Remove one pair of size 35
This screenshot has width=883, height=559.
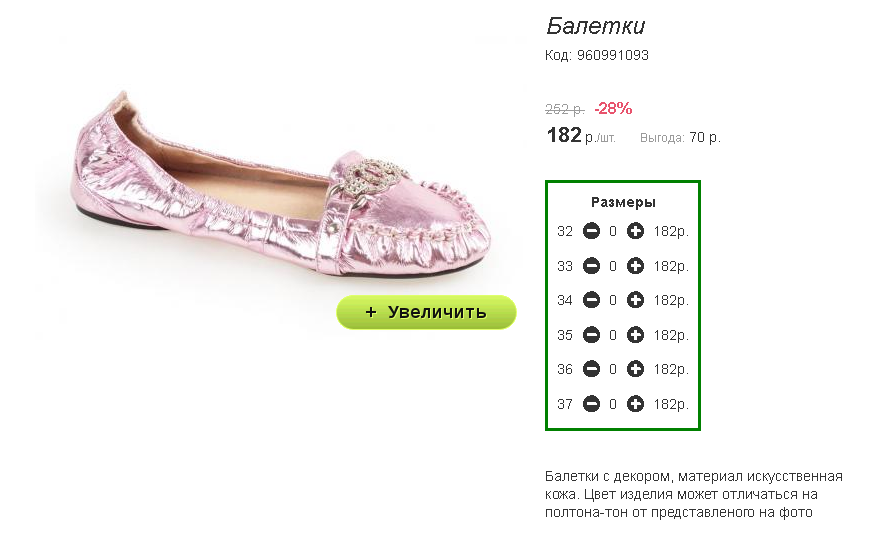click(x=591, y=335)
